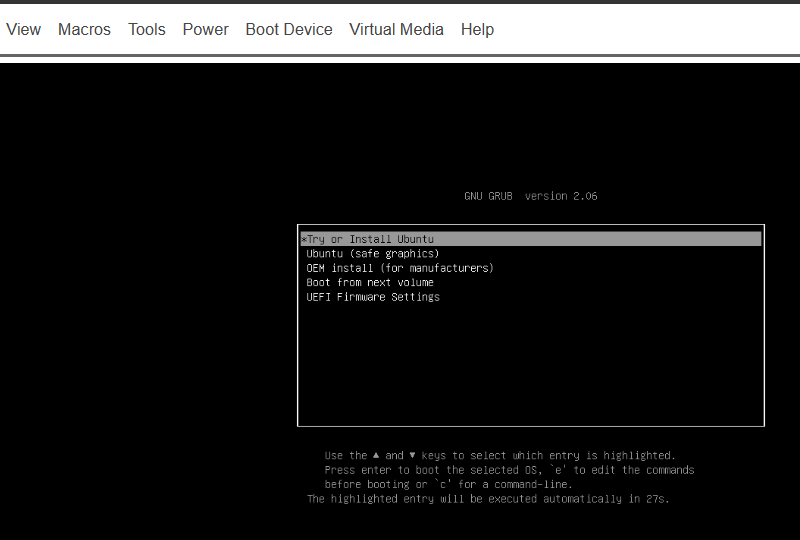Select the UEFI Firmware Settings entry
This screenshot has width=800, height=540.
tap(372, 297)
